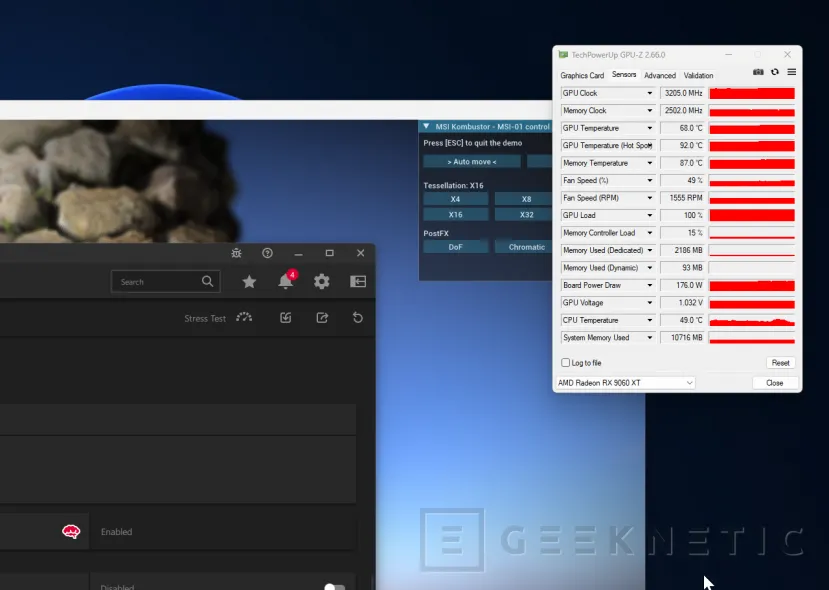Set tessellation to X32
The width and height of the screenshot is (829, 590).
pos(523,215)
